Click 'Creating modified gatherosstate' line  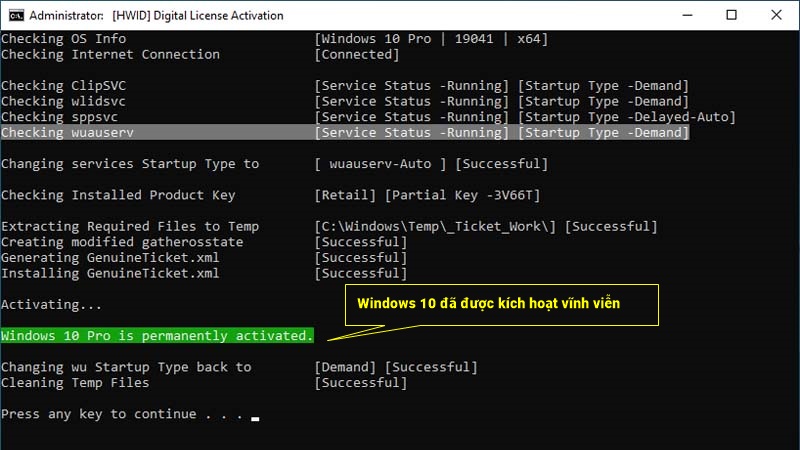[122, 242]
